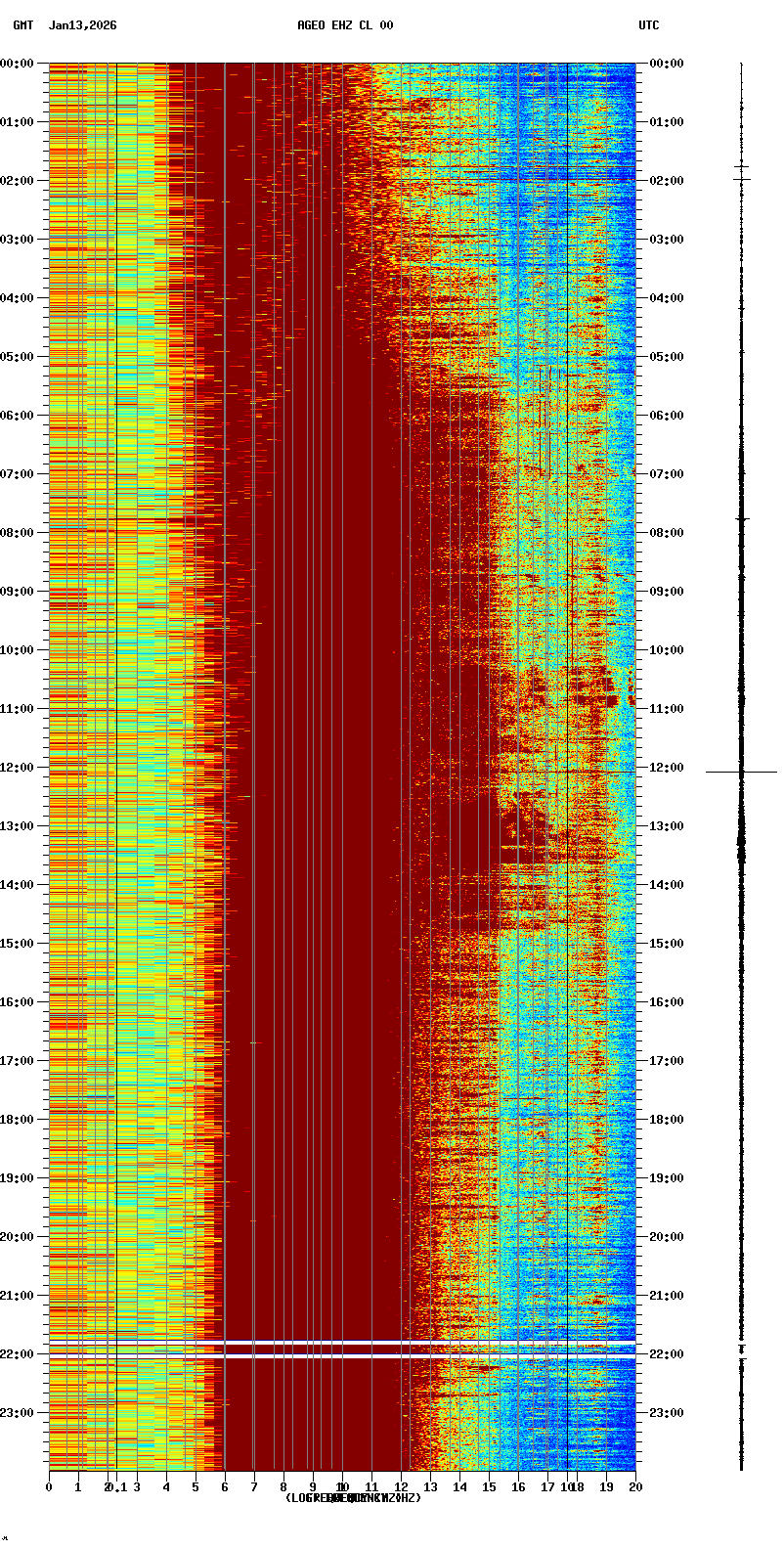784x1549 pixels.
Task: Select the AGEO EHZ CL 00 station title
Action: pos(345,25)
